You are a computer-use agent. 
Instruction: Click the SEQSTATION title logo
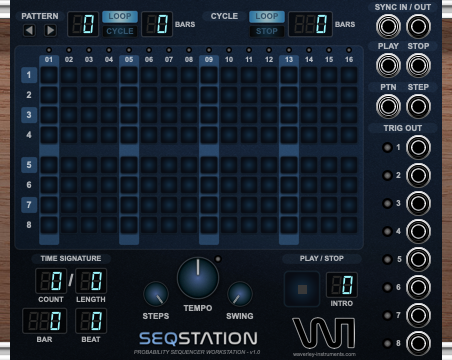[198, 339]
